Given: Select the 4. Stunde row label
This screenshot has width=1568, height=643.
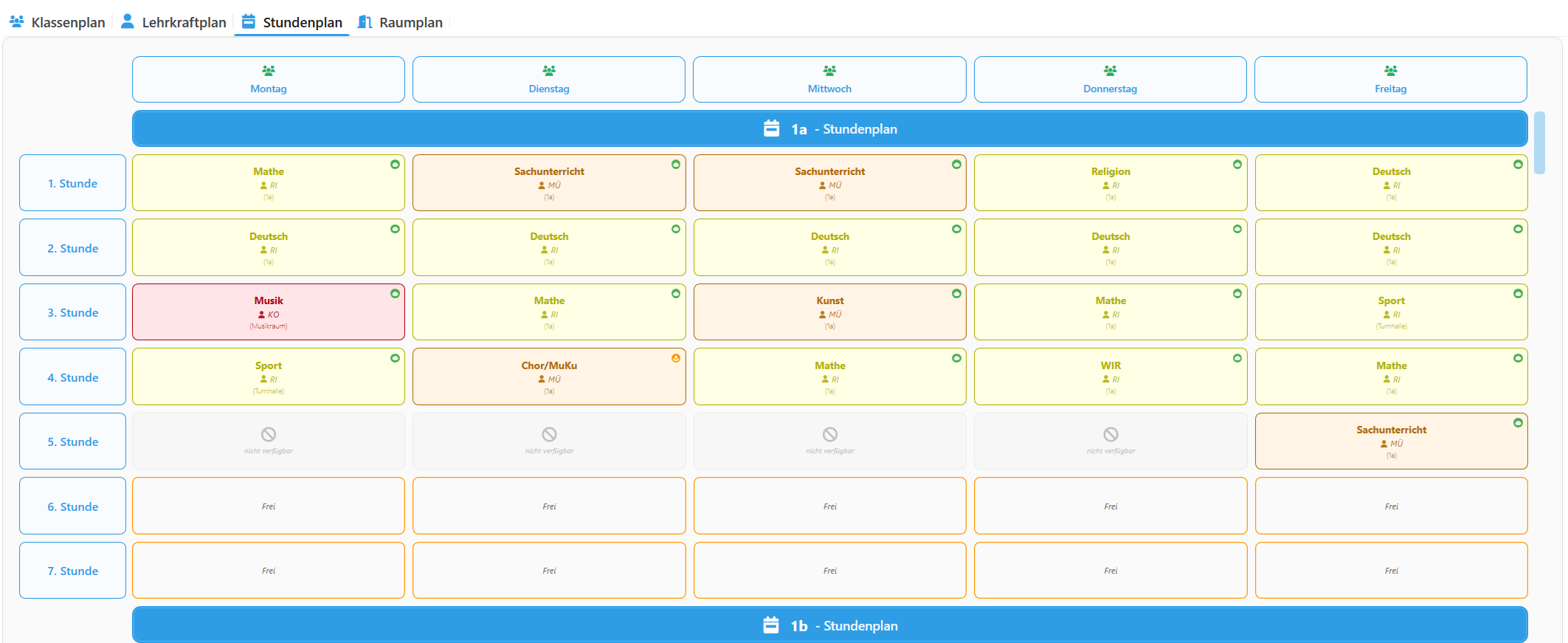Looking at the screenshot, I should [72, 377].
